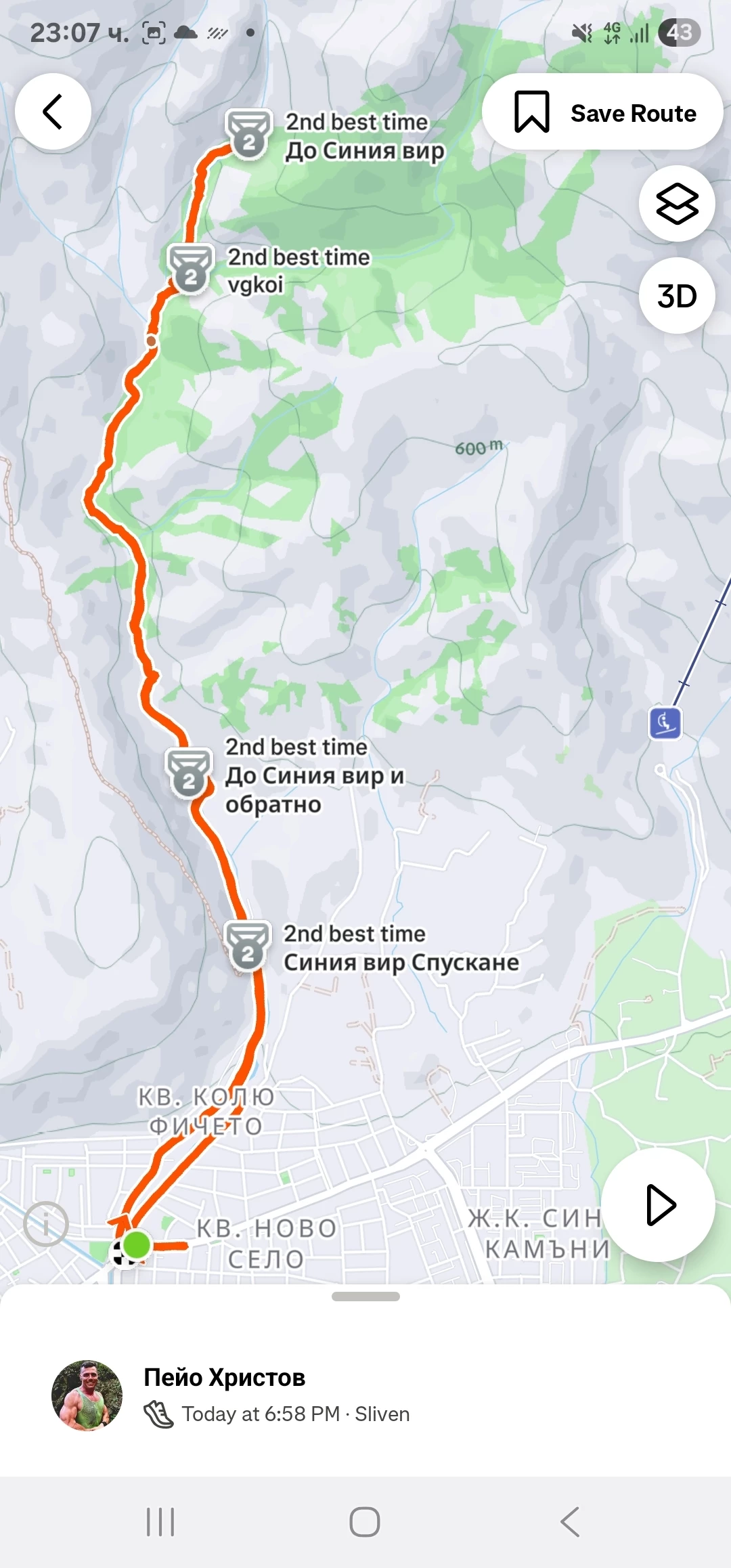Open Пейо Христов athlete name link
The width and height of the screenshot is (731, 1568).
(x=225, y=1377)
